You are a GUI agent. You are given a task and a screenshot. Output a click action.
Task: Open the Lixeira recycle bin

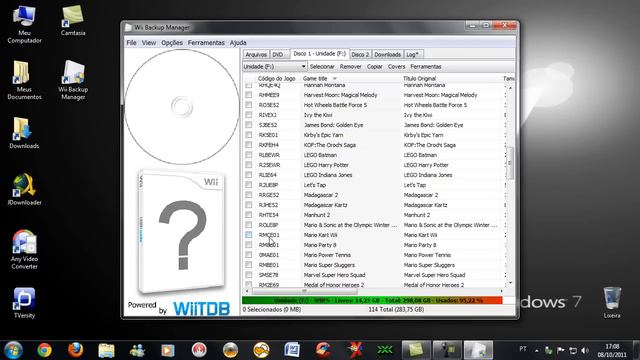point(612,302)
